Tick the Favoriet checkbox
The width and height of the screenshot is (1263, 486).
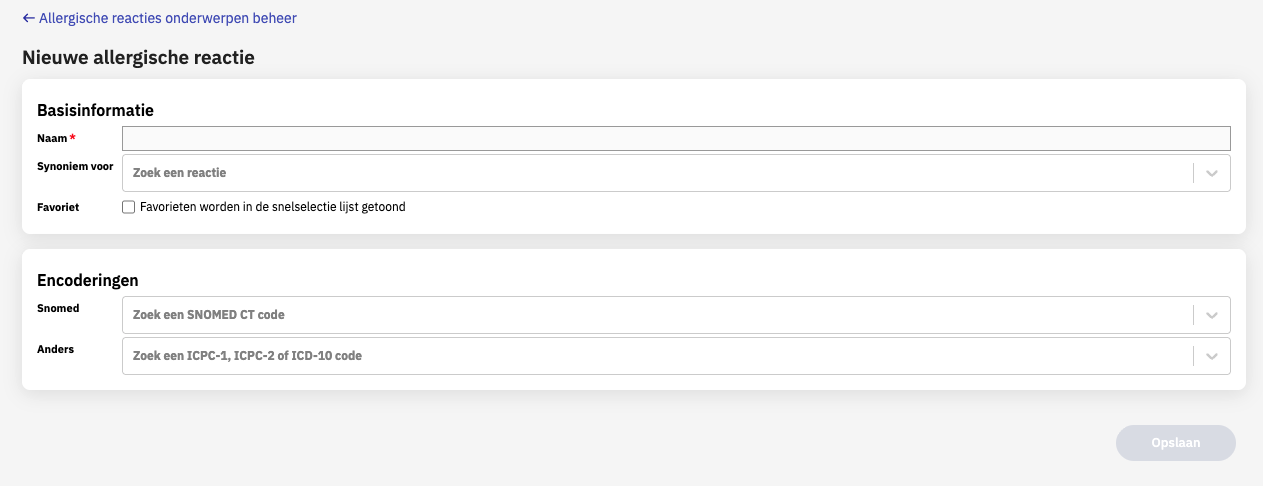point(128,207)
